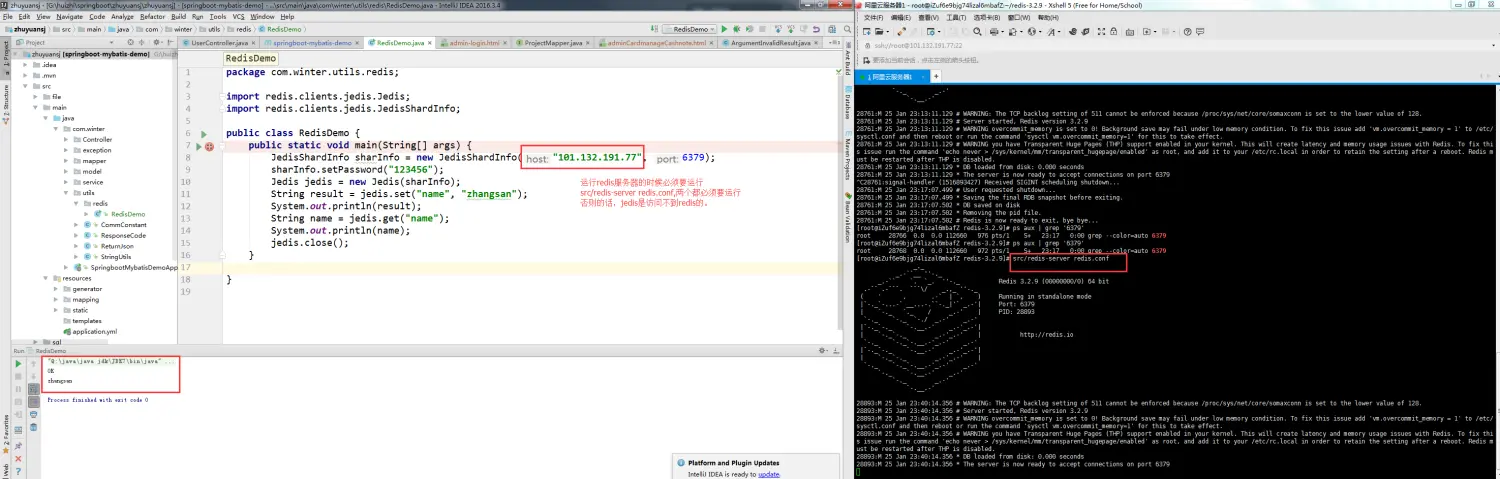Select ResponseCode class in the project tree
1500x479 pixels.
pos(122,235)
